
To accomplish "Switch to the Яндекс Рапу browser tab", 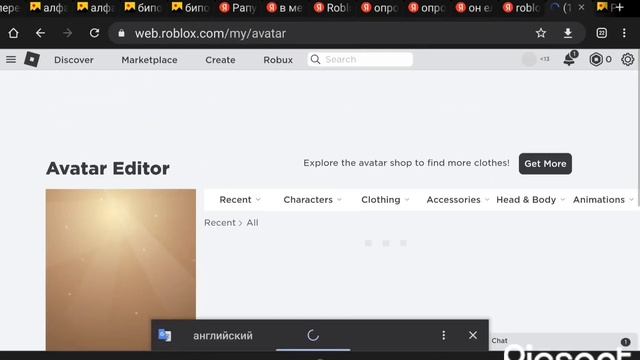I will tap(237, 7).
